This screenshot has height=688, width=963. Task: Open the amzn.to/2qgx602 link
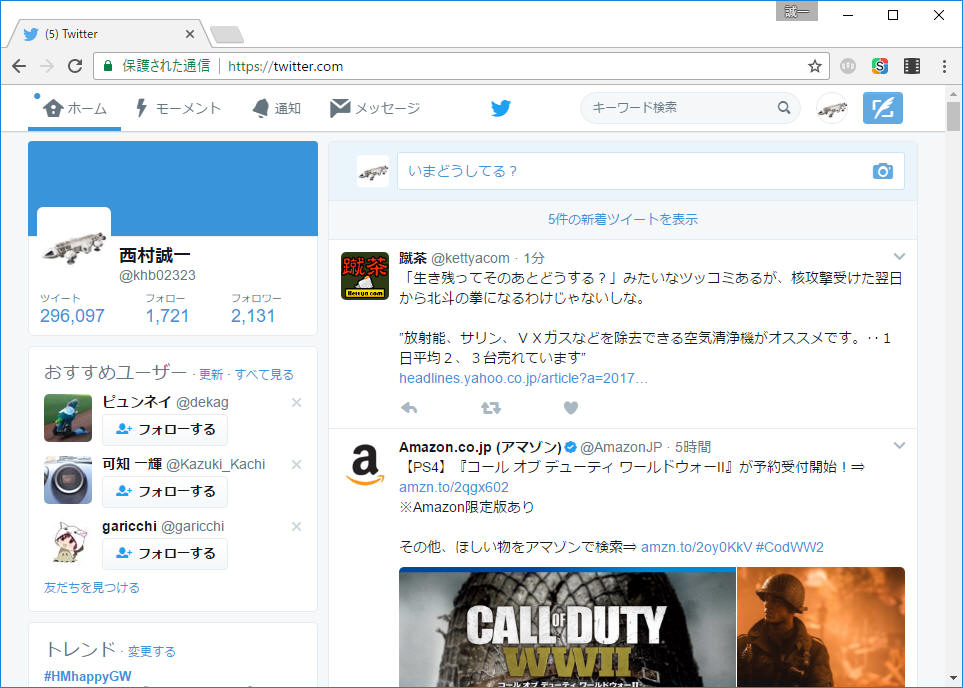click(454, 487)
